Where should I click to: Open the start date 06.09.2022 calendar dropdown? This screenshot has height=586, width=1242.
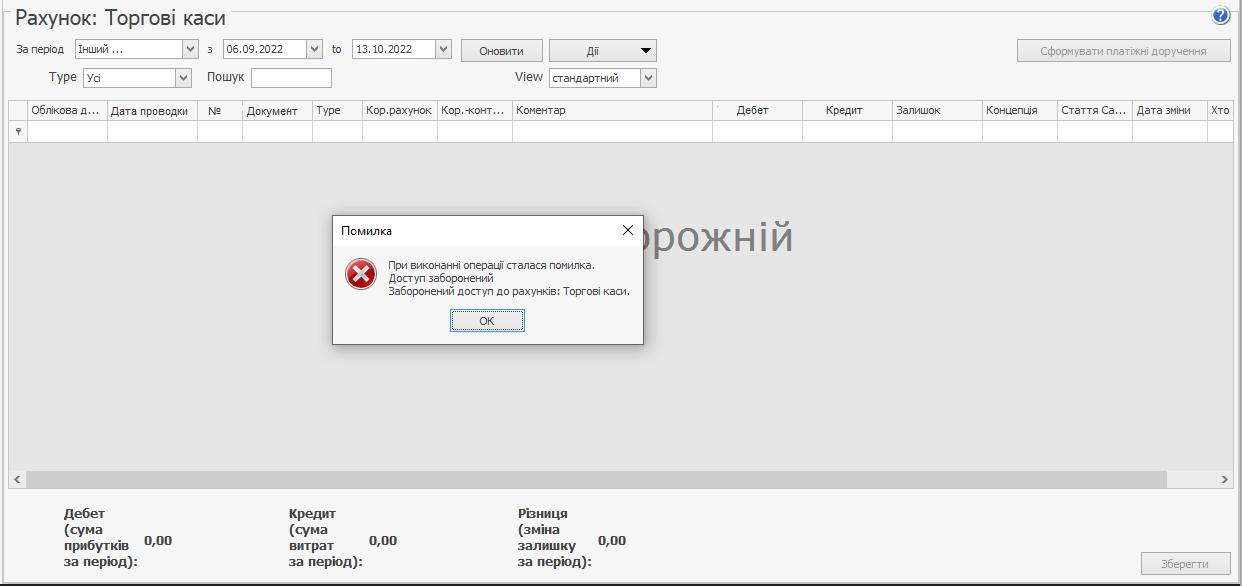pyautogui.click(x=314, y=49)
